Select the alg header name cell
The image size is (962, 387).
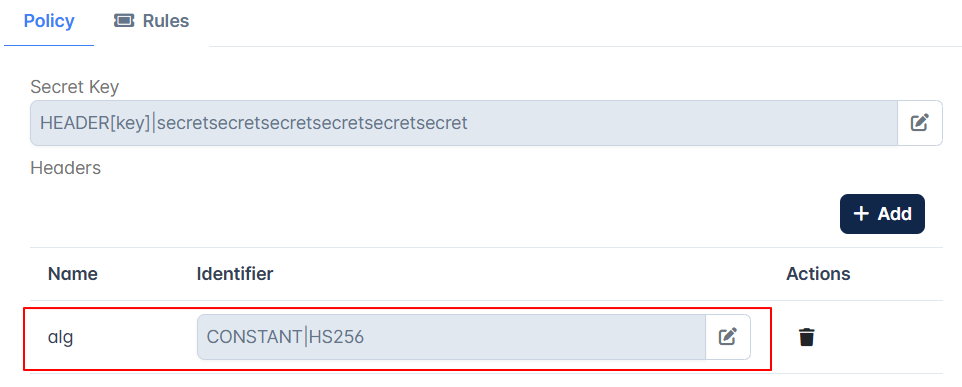click(61, 337)
